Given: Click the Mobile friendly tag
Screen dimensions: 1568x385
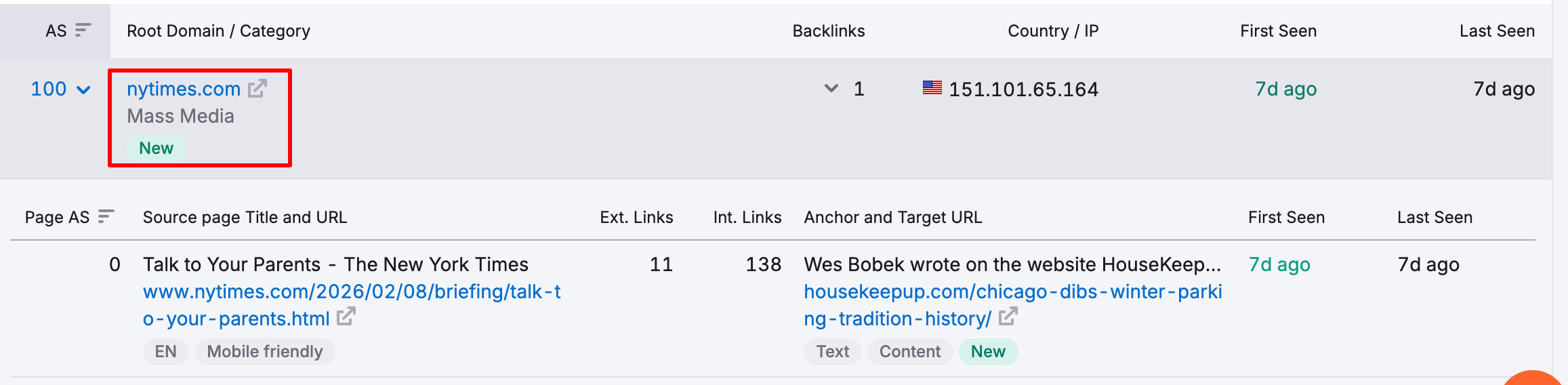Looking at the screenshot, I should [x=265, y=352].
